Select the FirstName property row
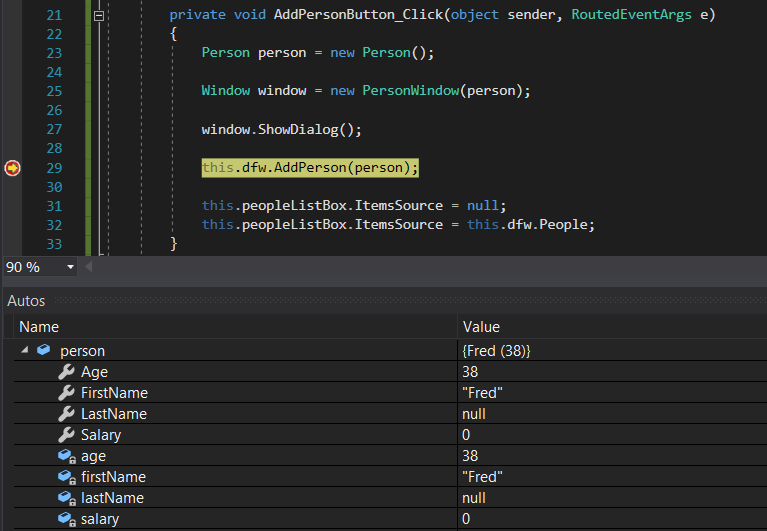 click(x=390, y=393)
